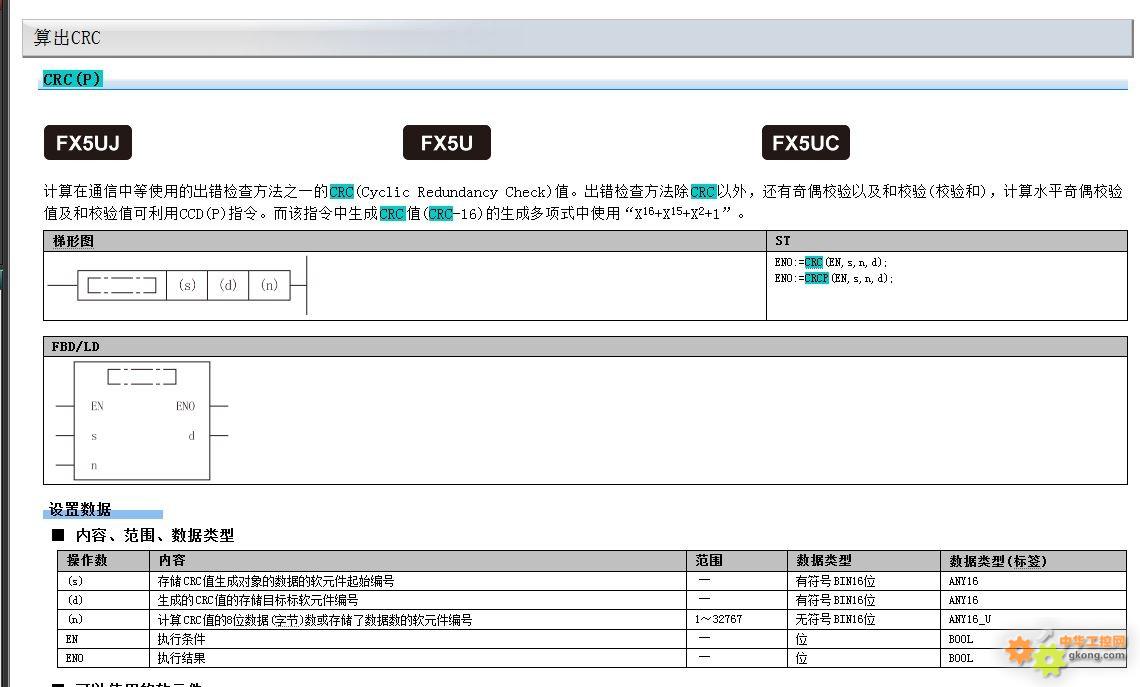Select the CCD(P) instruction name in description
Viewport: 1140px width, 687px height.
point(204,214)
